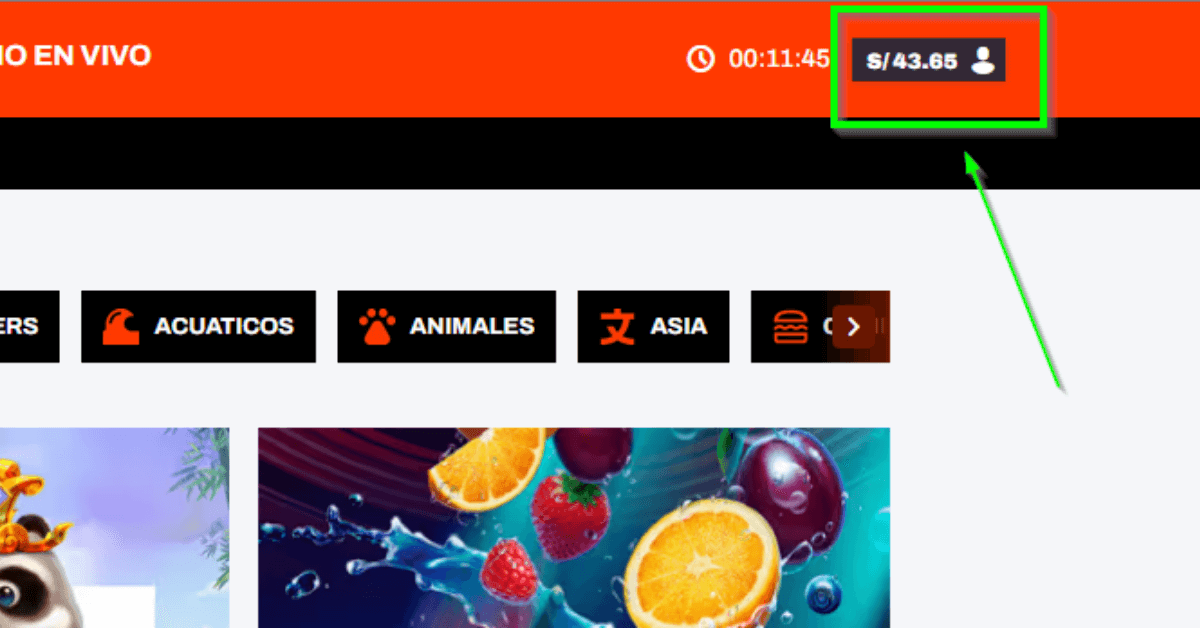The width and height of the screenshot is (1200, 628).
Task: Click the clock icon near session timer
Action: tap(701, 59)
